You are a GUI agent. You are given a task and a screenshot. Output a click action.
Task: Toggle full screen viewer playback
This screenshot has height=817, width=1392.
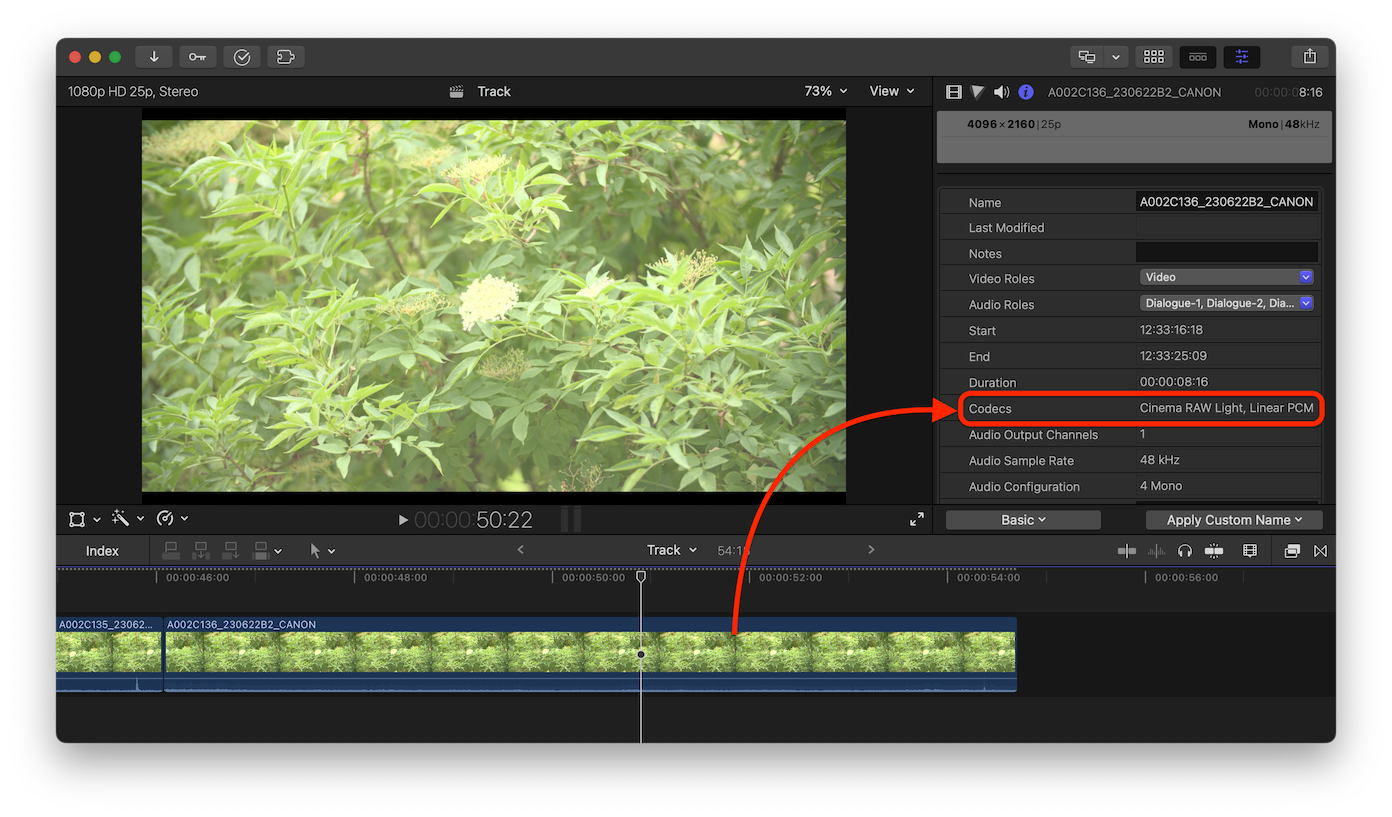tap(917, 519)
